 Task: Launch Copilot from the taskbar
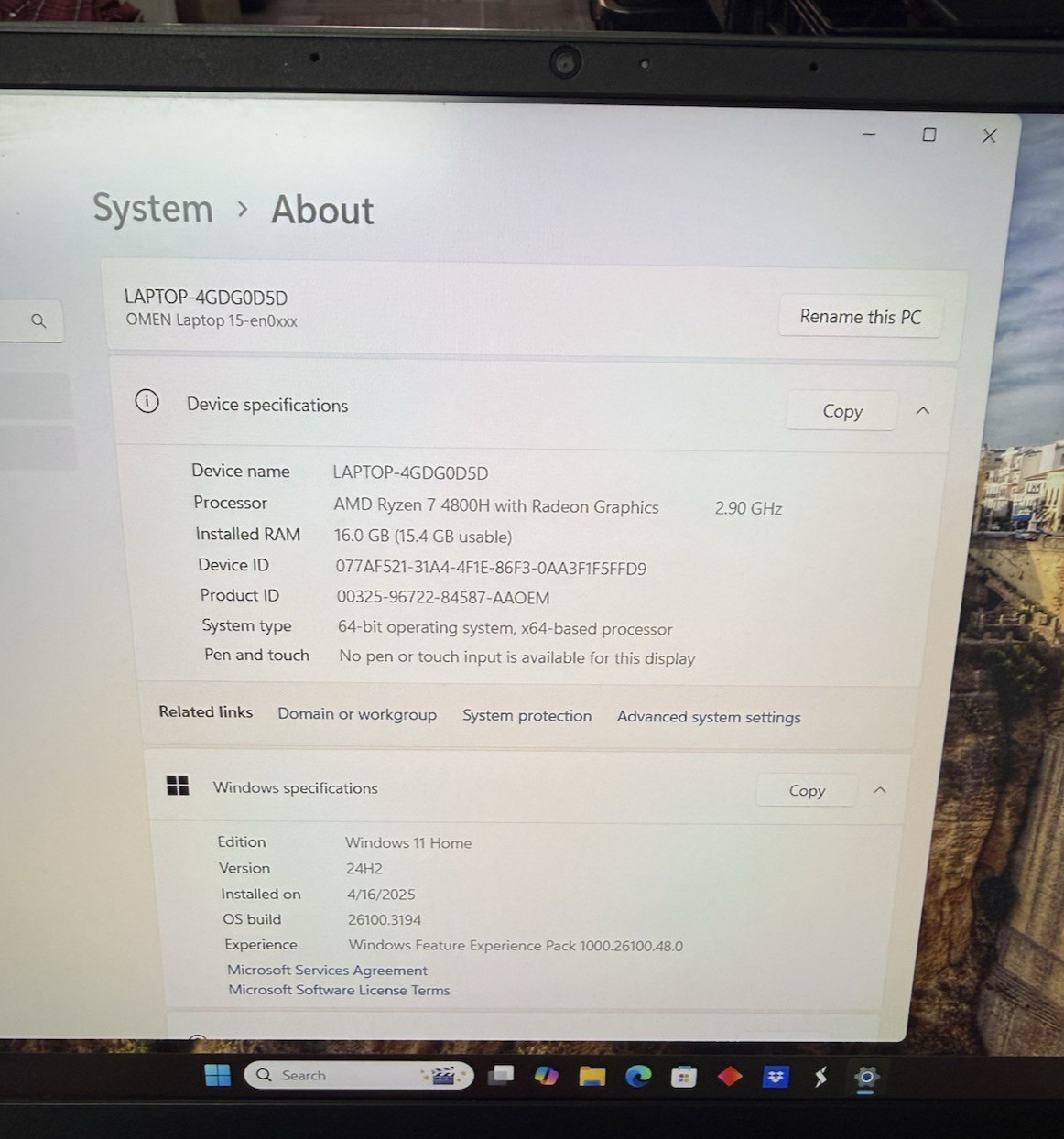(x=547, y=1076)
